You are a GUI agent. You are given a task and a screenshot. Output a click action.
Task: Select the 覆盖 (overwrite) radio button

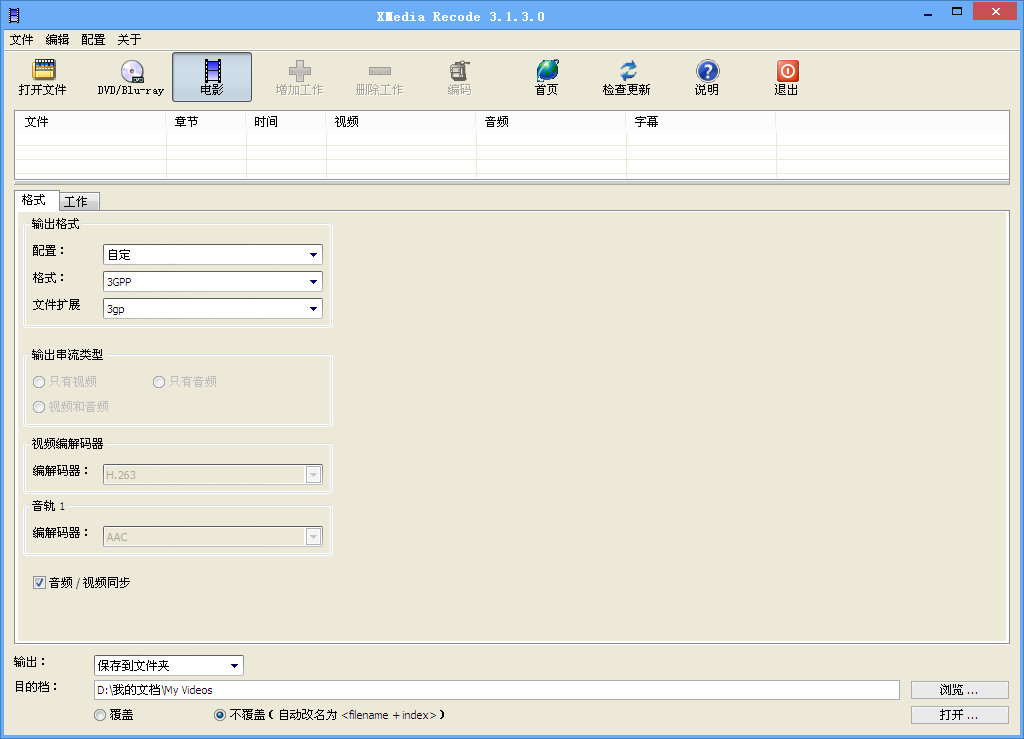click(100, 715)
